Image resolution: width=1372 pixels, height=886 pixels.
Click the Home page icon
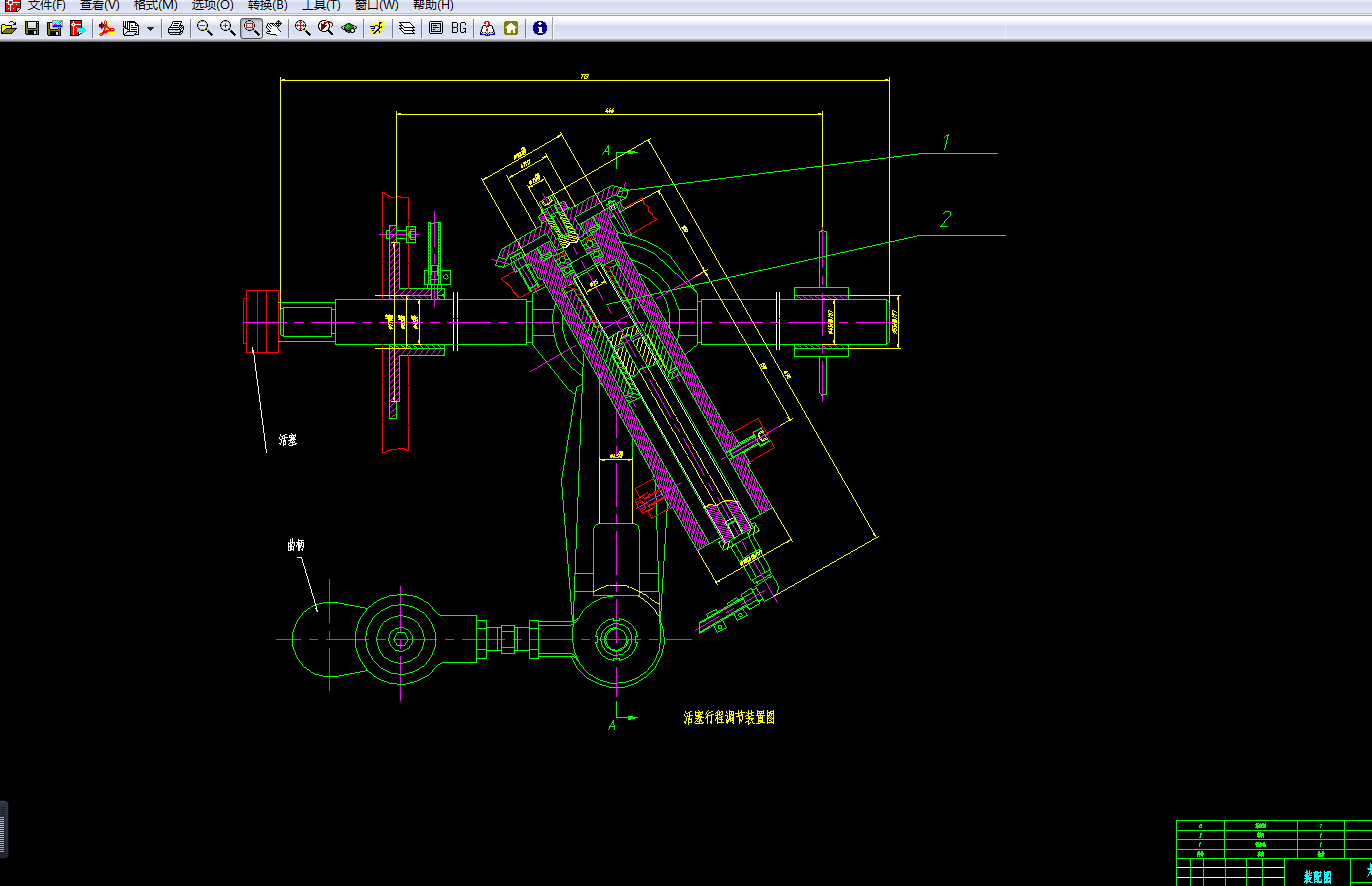511,28
